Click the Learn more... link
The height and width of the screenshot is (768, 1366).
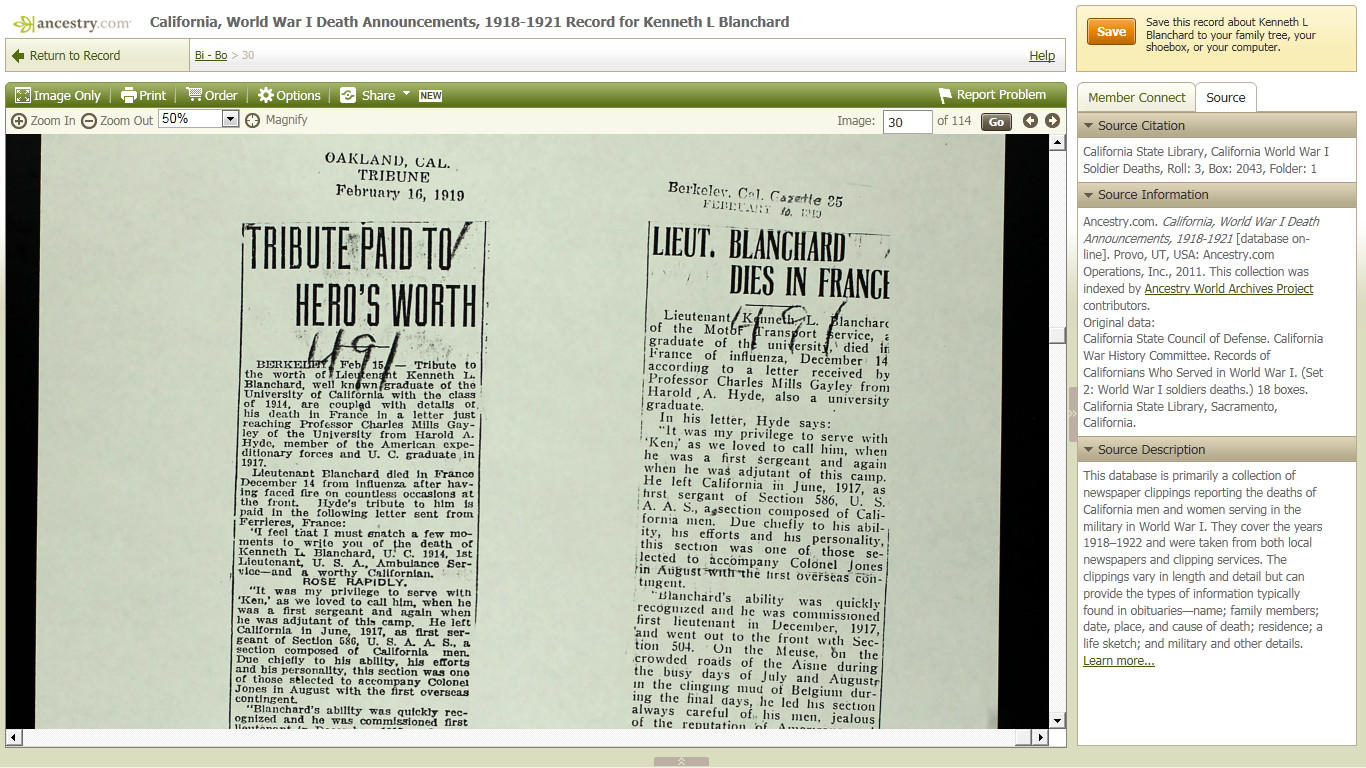1118,661
